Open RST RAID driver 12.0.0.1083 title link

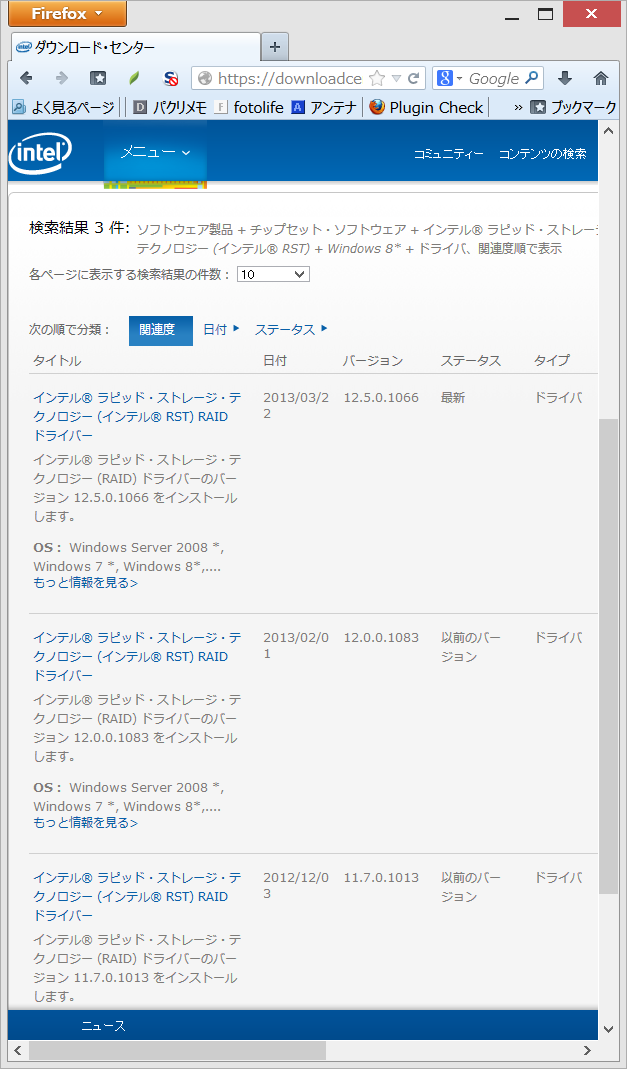[136, 657]
